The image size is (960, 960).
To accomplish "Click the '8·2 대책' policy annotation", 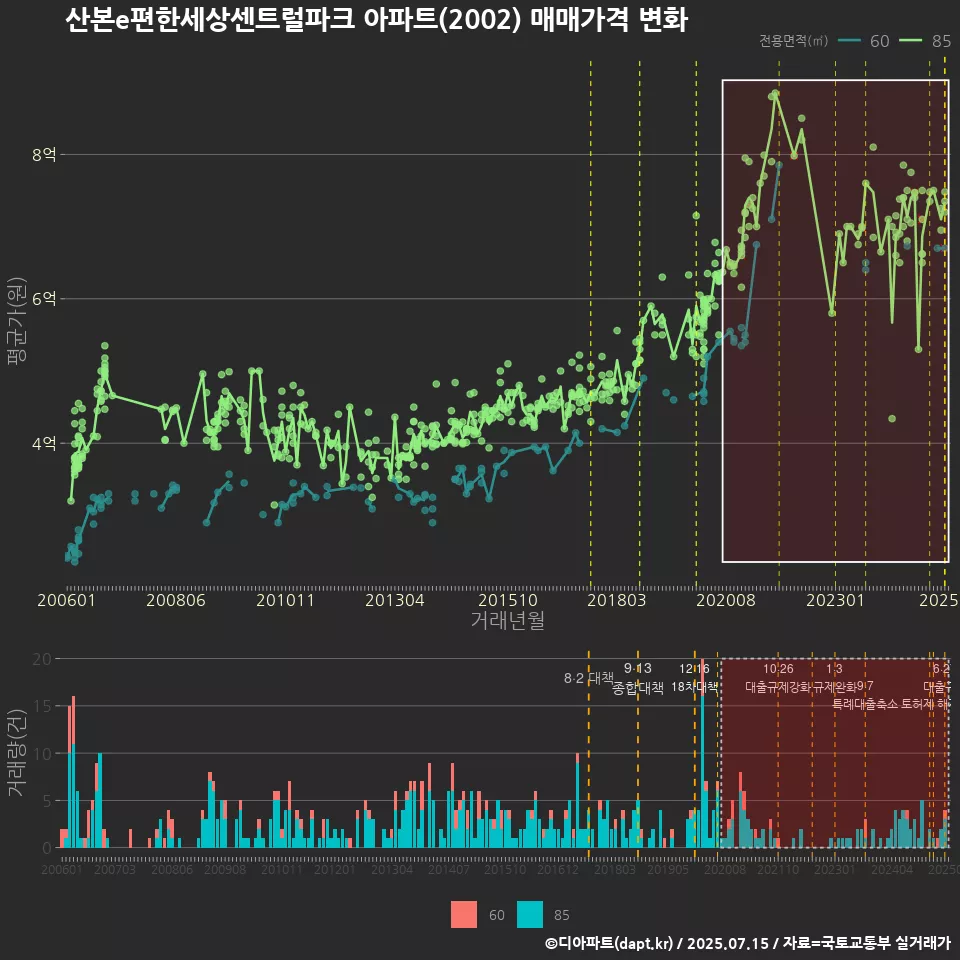I will tap(588, 678).
